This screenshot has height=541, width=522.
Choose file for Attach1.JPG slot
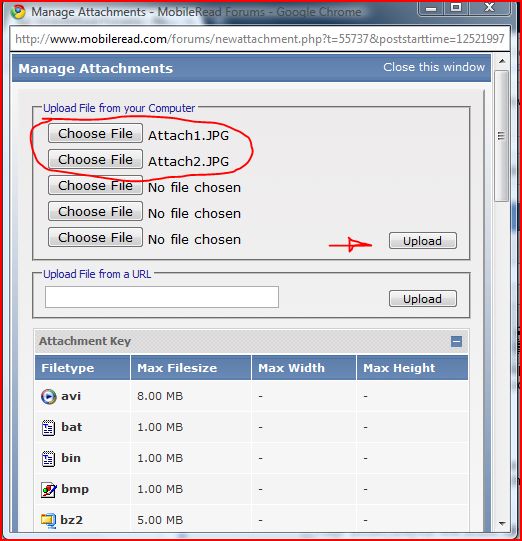click(x=95, y=133)
